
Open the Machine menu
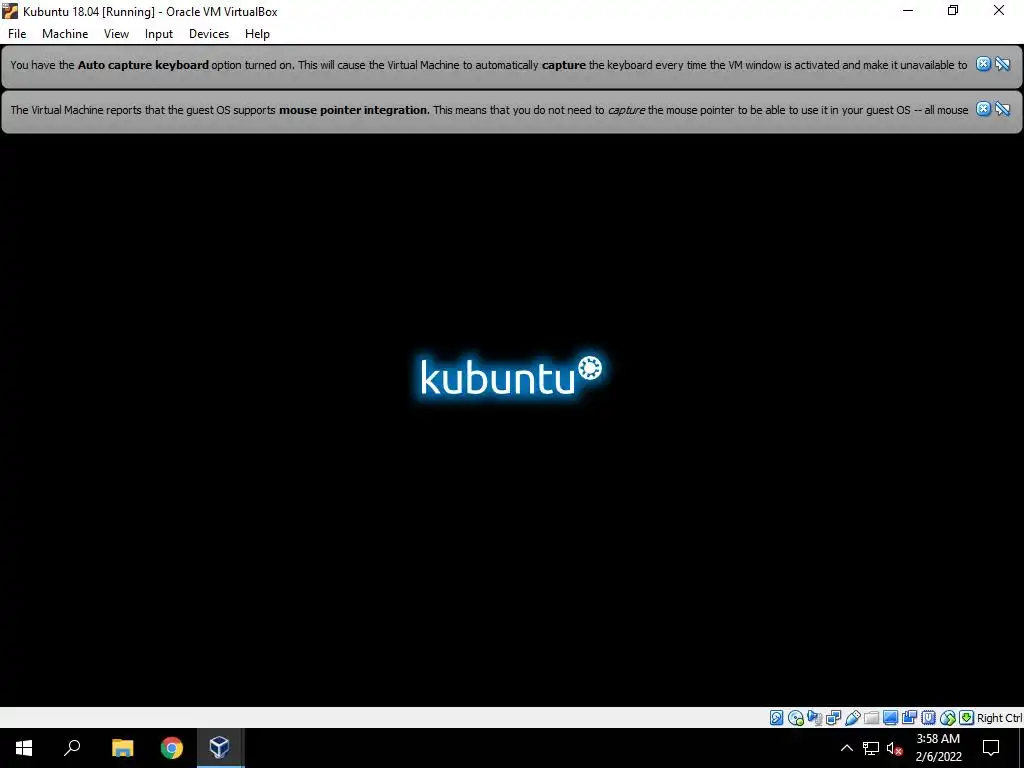(65, 34)
